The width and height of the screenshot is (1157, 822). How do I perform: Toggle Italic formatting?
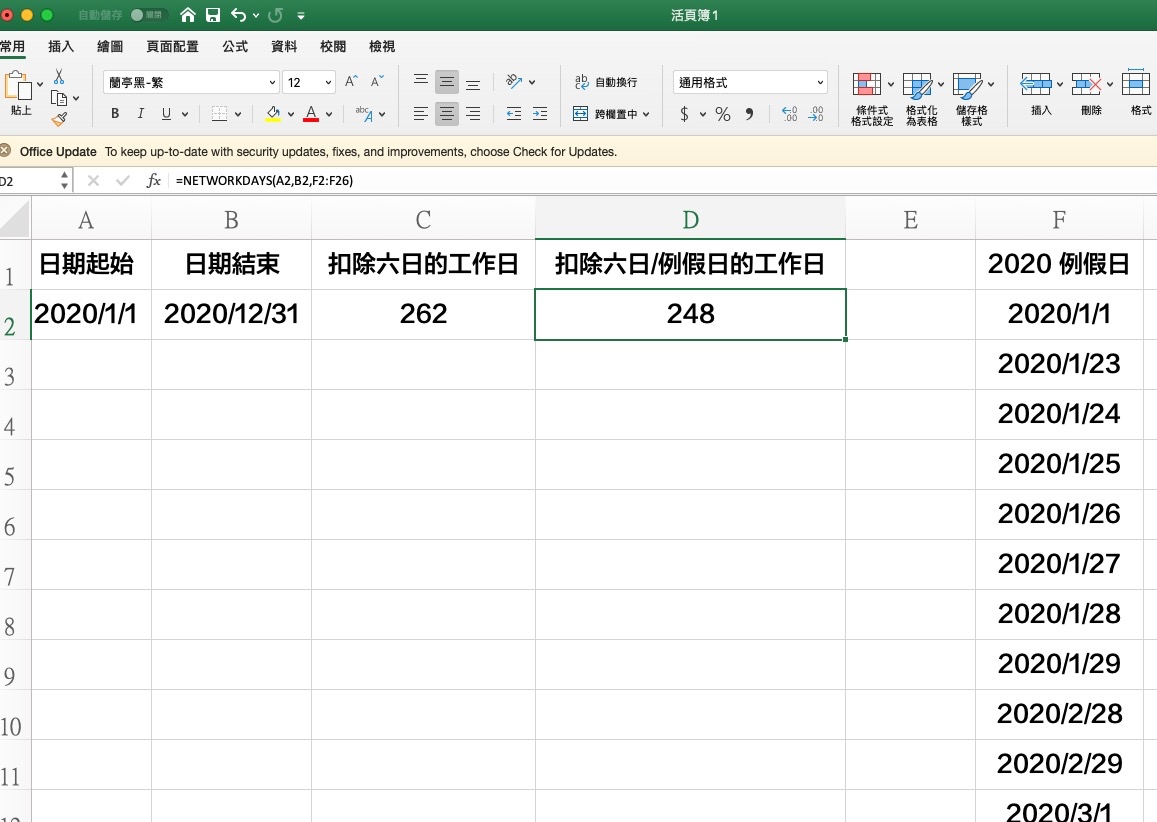coord(141,114)
